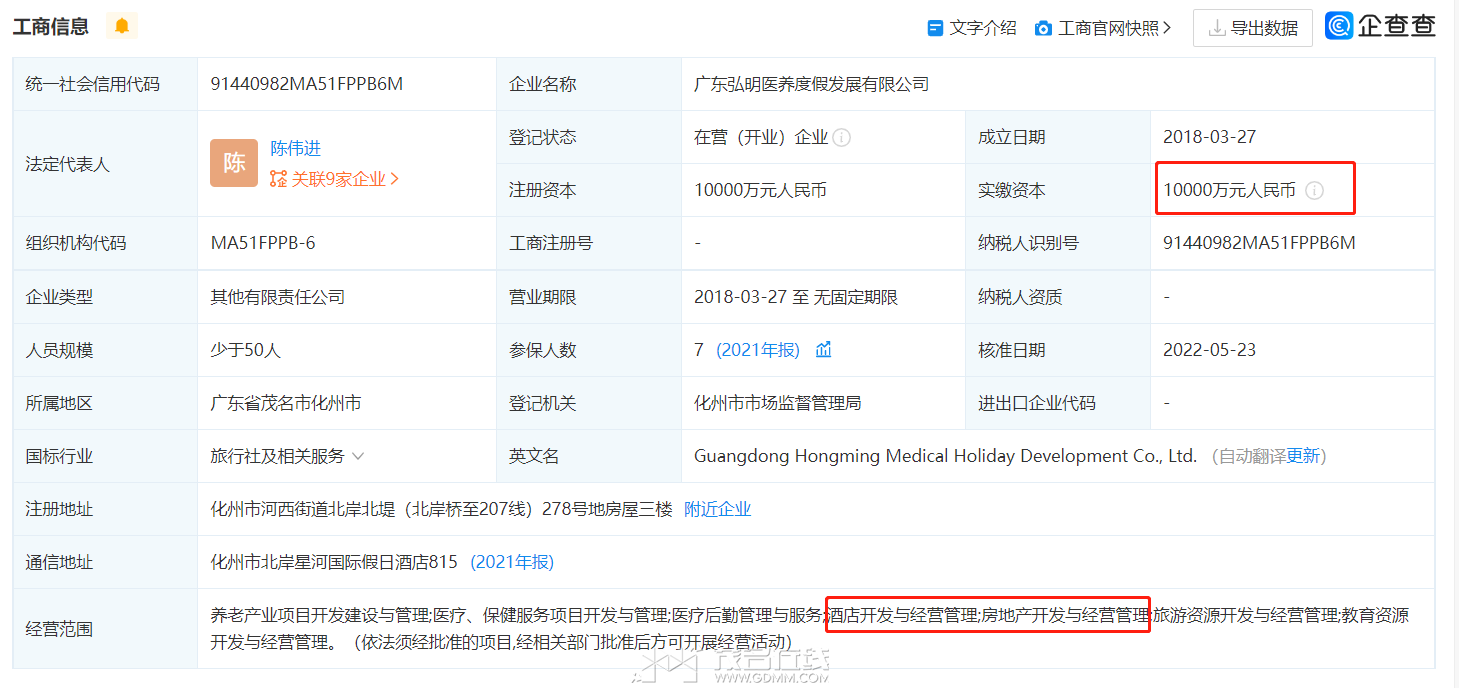Viewport: 1459px width, 688px height.
Task: Expand the 旅行社及相关服务 industry dropdown
Action: tap(358, 456)
